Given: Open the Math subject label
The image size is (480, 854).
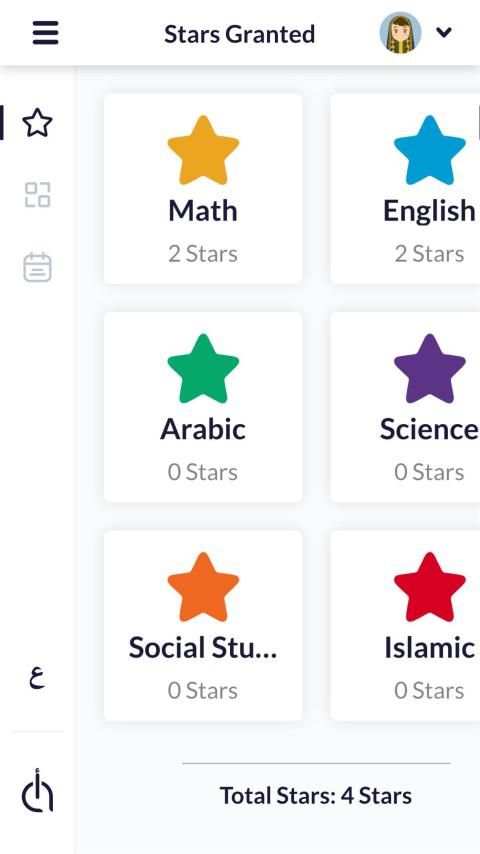Looking at the screenshot, I should point(203,211).
